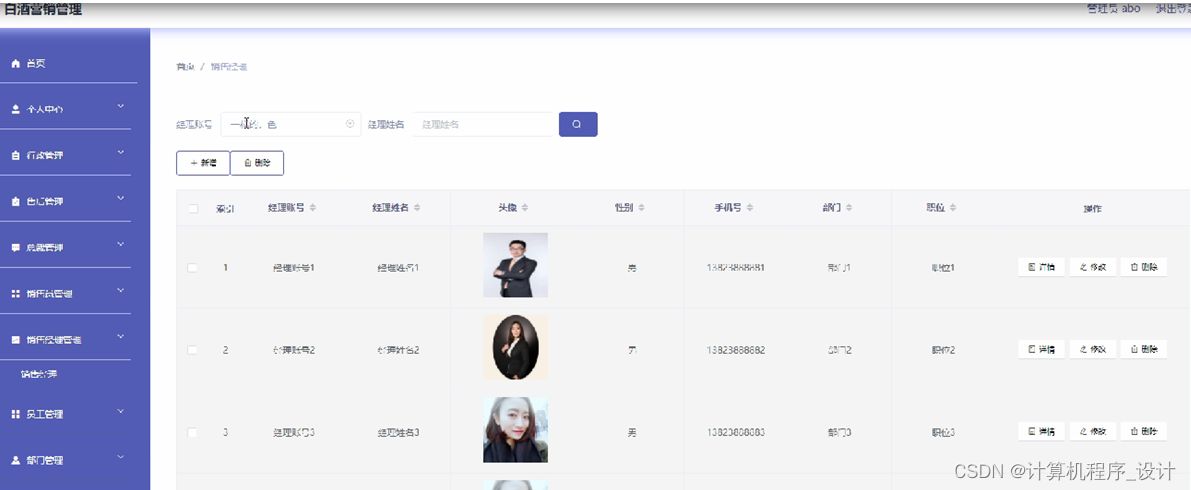
Task: Expand the 销售员管理 sidebar chevron
Action: click(120, 290)
